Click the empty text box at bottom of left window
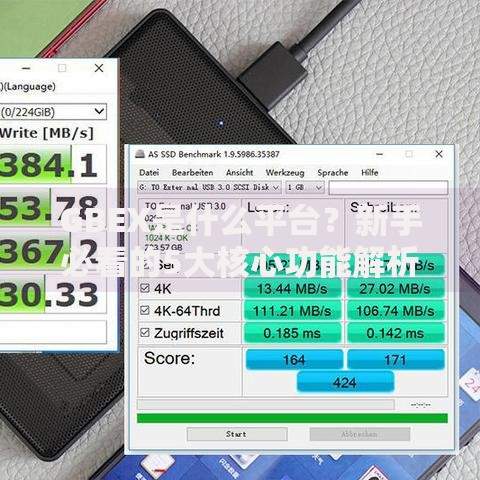This screenshot has height=480, width=480. [x=53, y=332]
